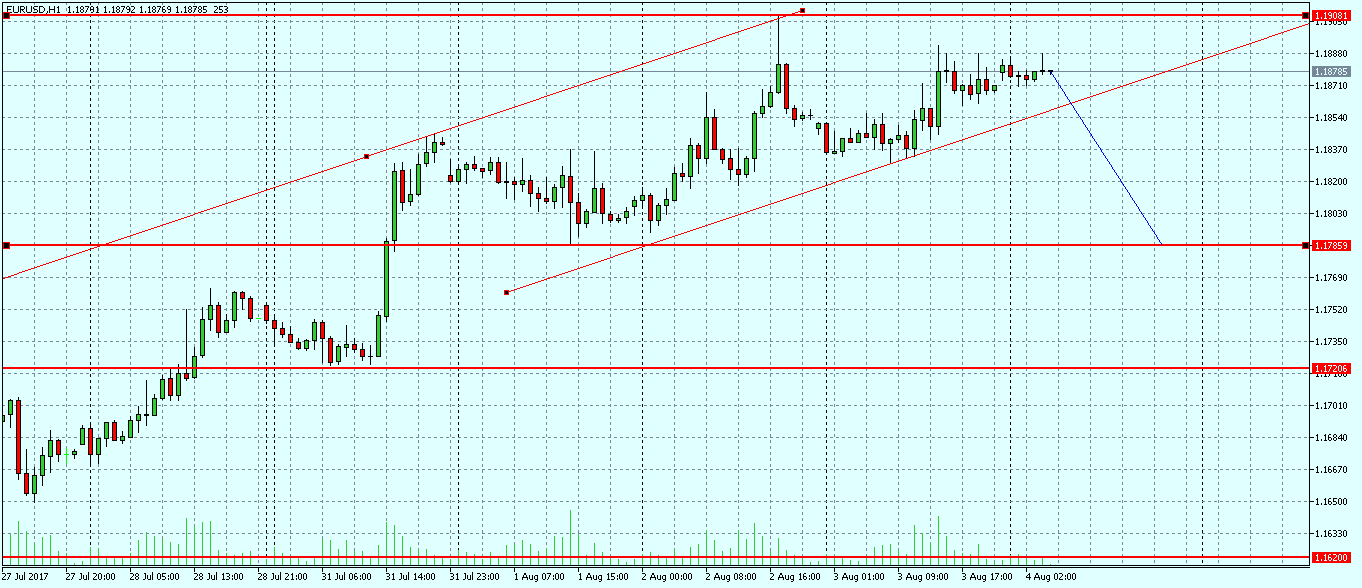The width and height of the screenshot is (1362, 588).
Task: Select the lower trendline's starting anchor point
Action: pos(507,292)
